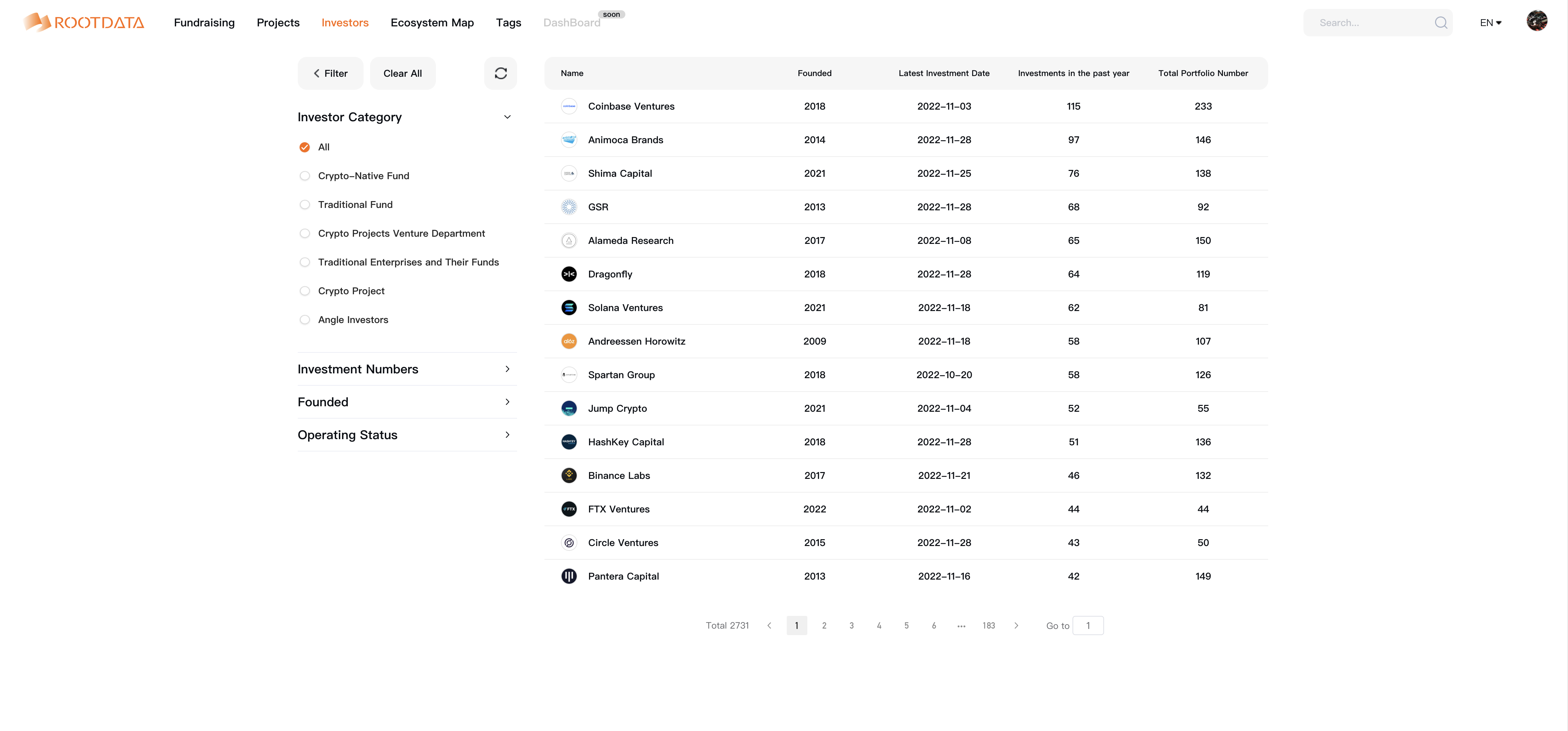This screenshot has height=731, width=1568.
Task: Open the Coinbase Ventures investor link
Action: pyautogui.click(x=630, y=106)
